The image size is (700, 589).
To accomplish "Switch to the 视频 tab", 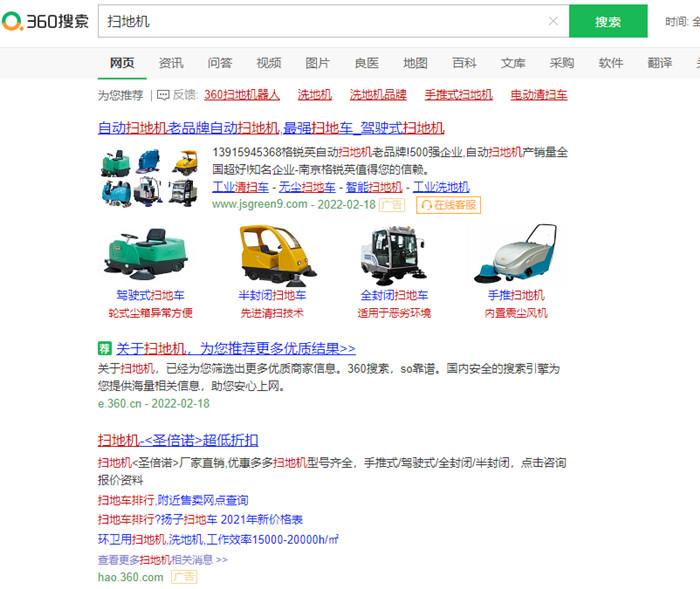I will 269,63.
